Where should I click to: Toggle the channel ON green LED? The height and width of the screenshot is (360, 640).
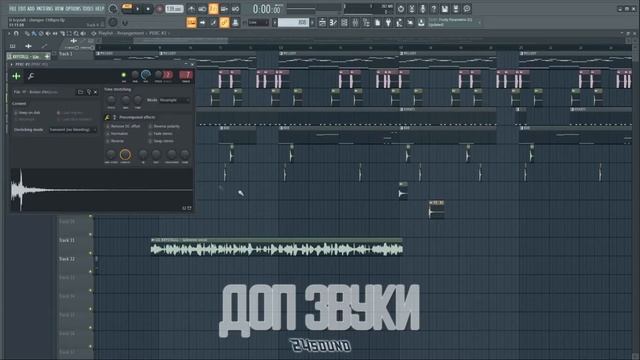124,75
